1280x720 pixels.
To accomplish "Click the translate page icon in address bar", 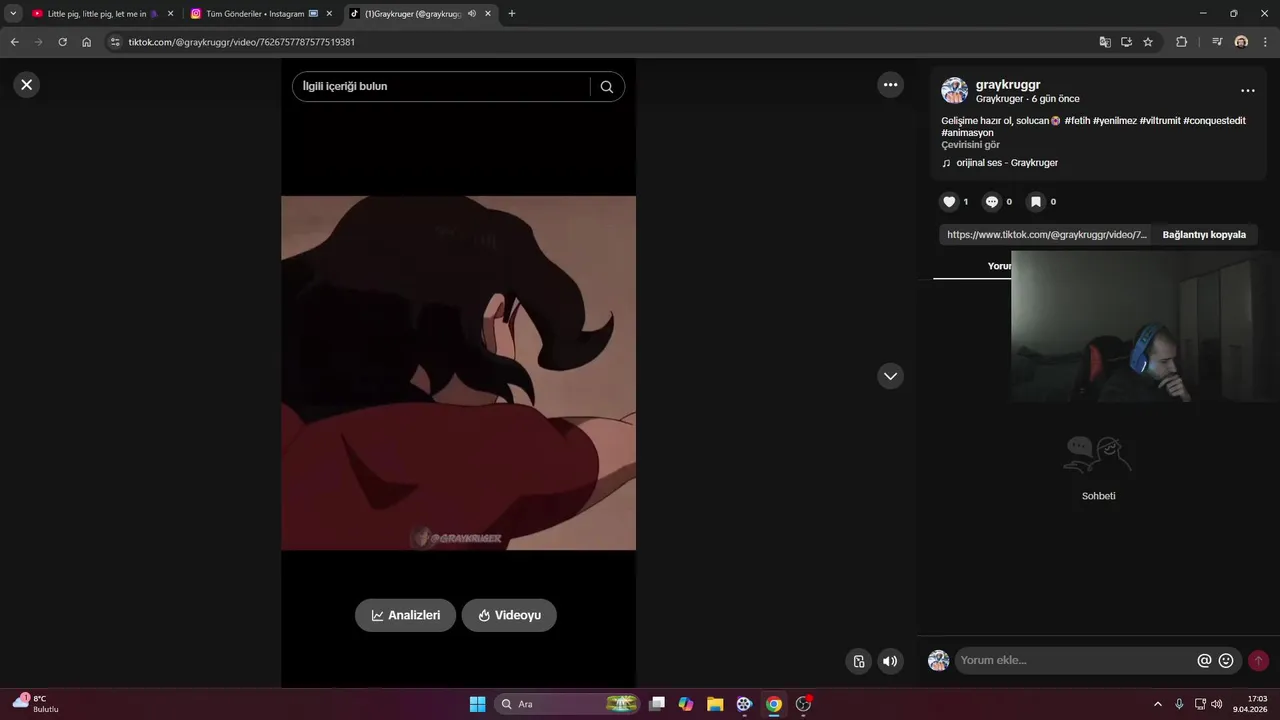I will point(1105,42).
